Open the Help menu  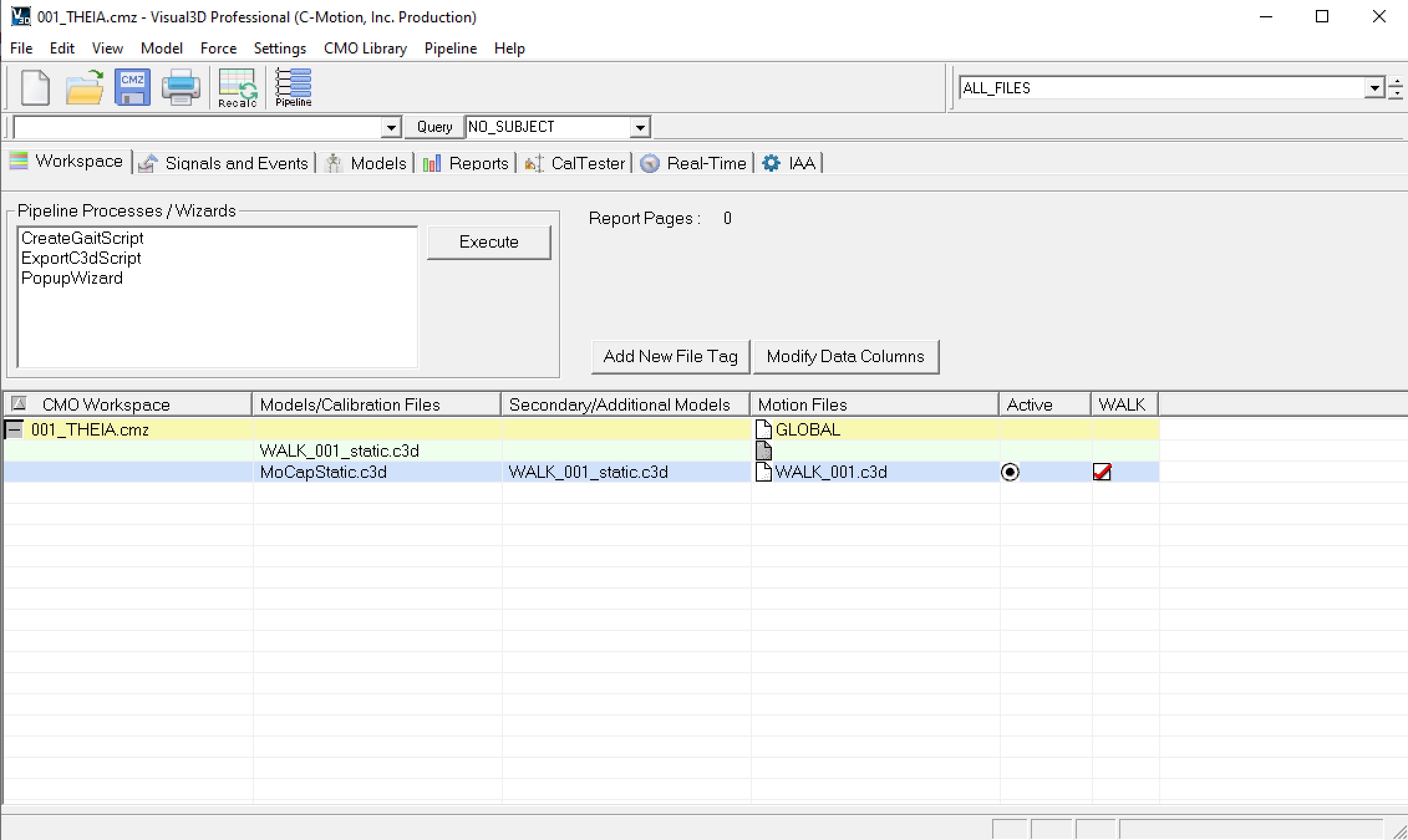[x=509, y=48]
